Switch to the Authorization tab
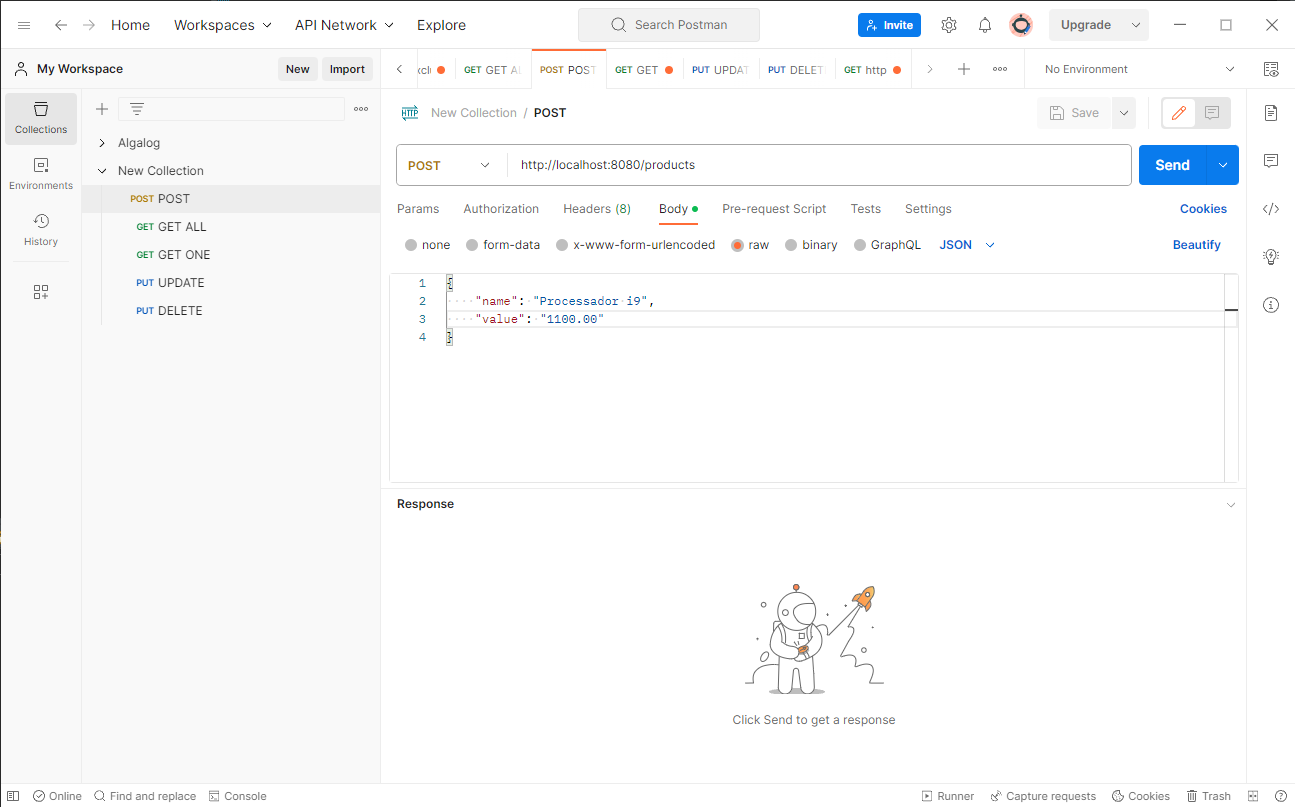The image size is (1295, 807). (x=501, y=209)
